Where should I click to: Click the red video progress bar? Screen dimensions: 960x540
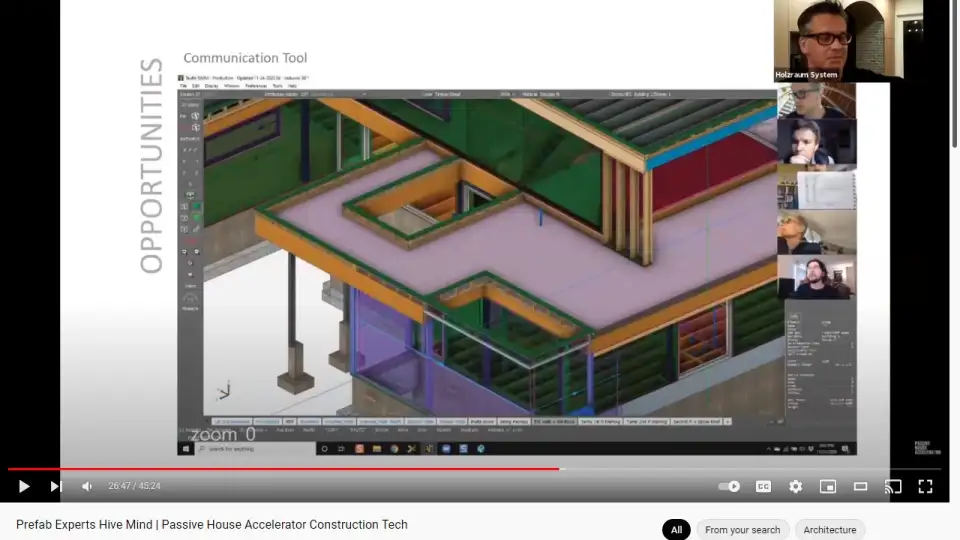pos(300,468)
